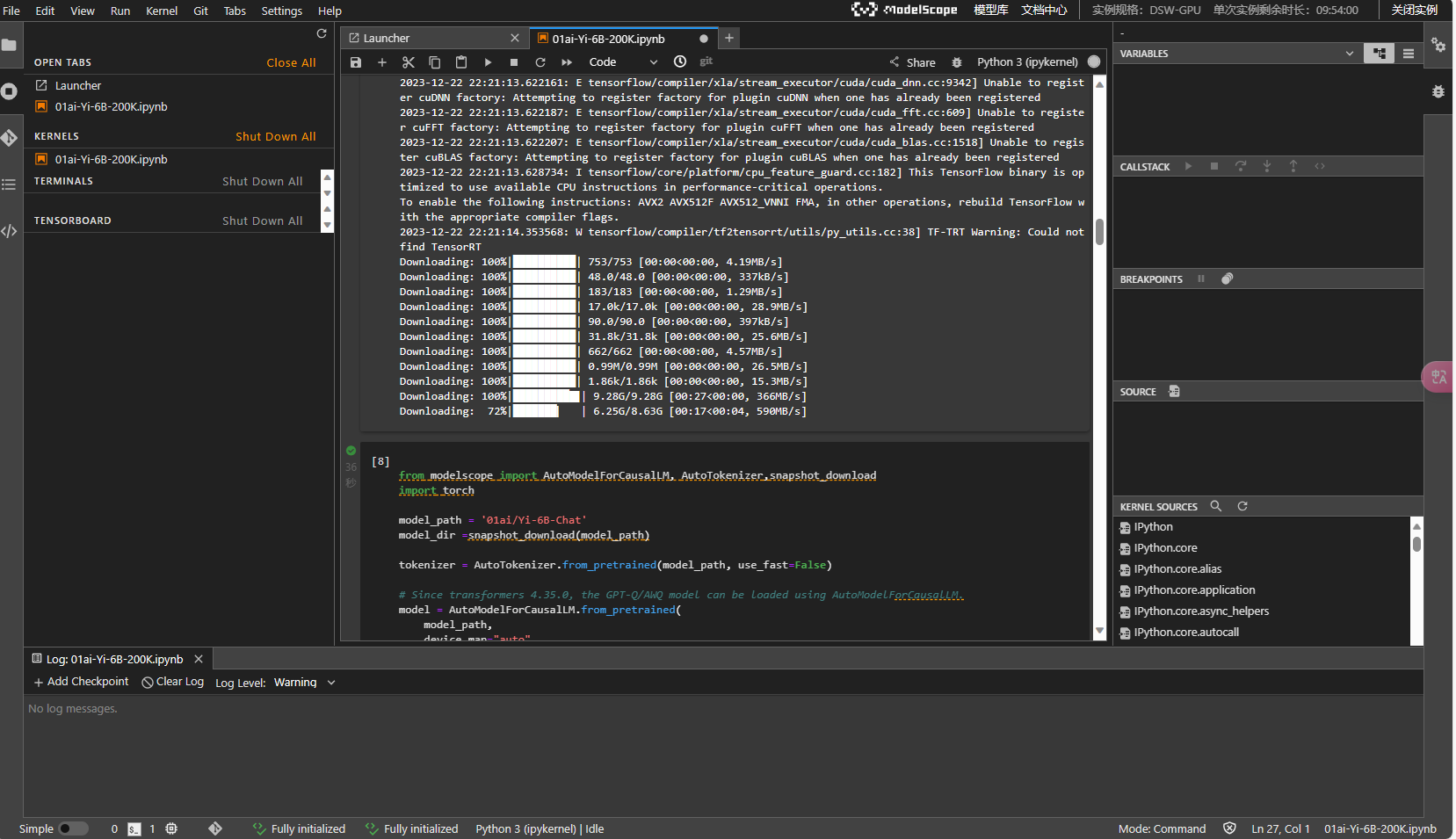
Task: Enable debugger with the notebook toolbar bug icon
Action: 958,62
